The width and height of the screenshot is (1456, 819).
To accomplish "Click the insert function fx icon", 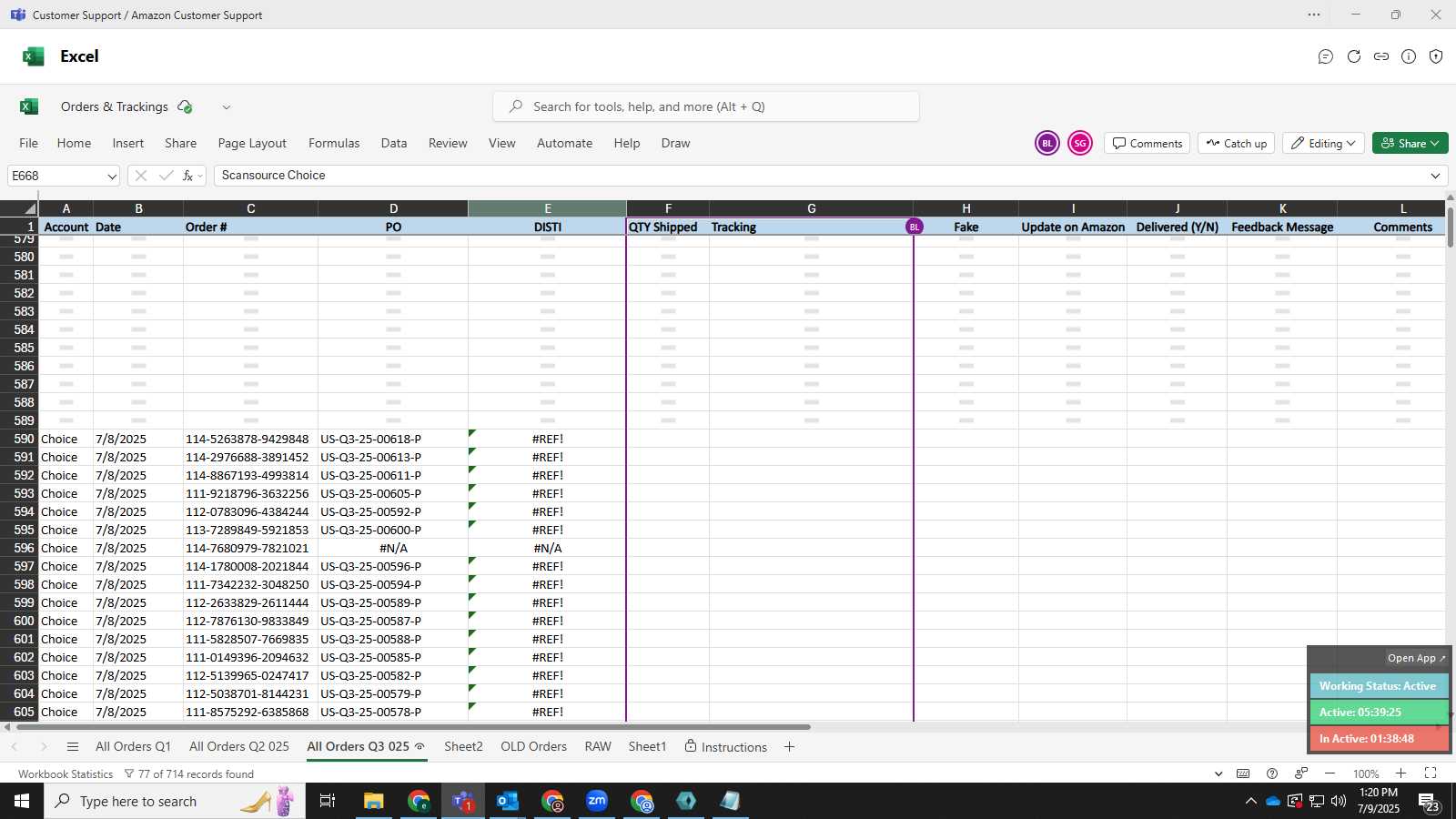I will (x=188, y=176).
